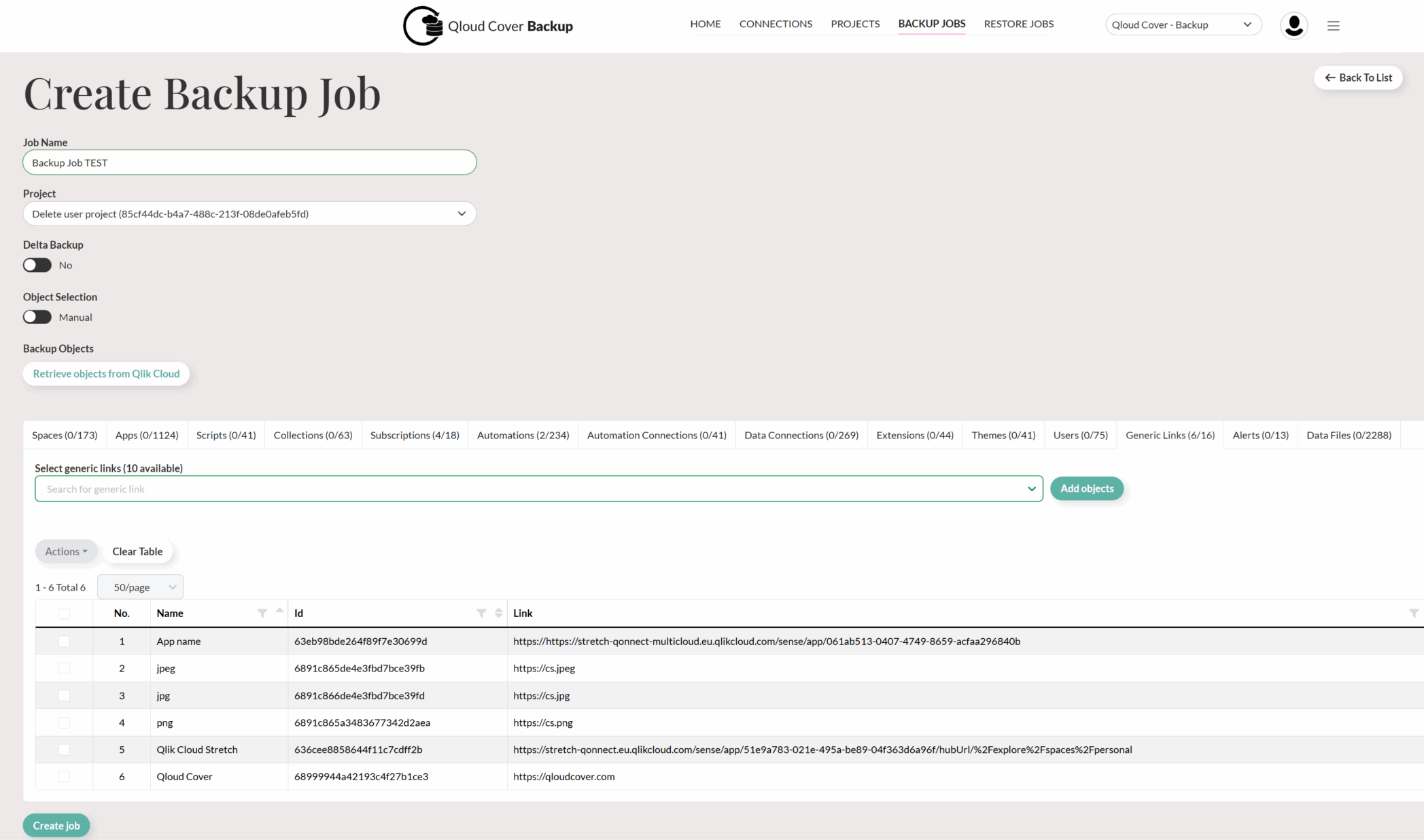Open the hamburger menu icon

pyautogui.click(x=1333, y=26)
